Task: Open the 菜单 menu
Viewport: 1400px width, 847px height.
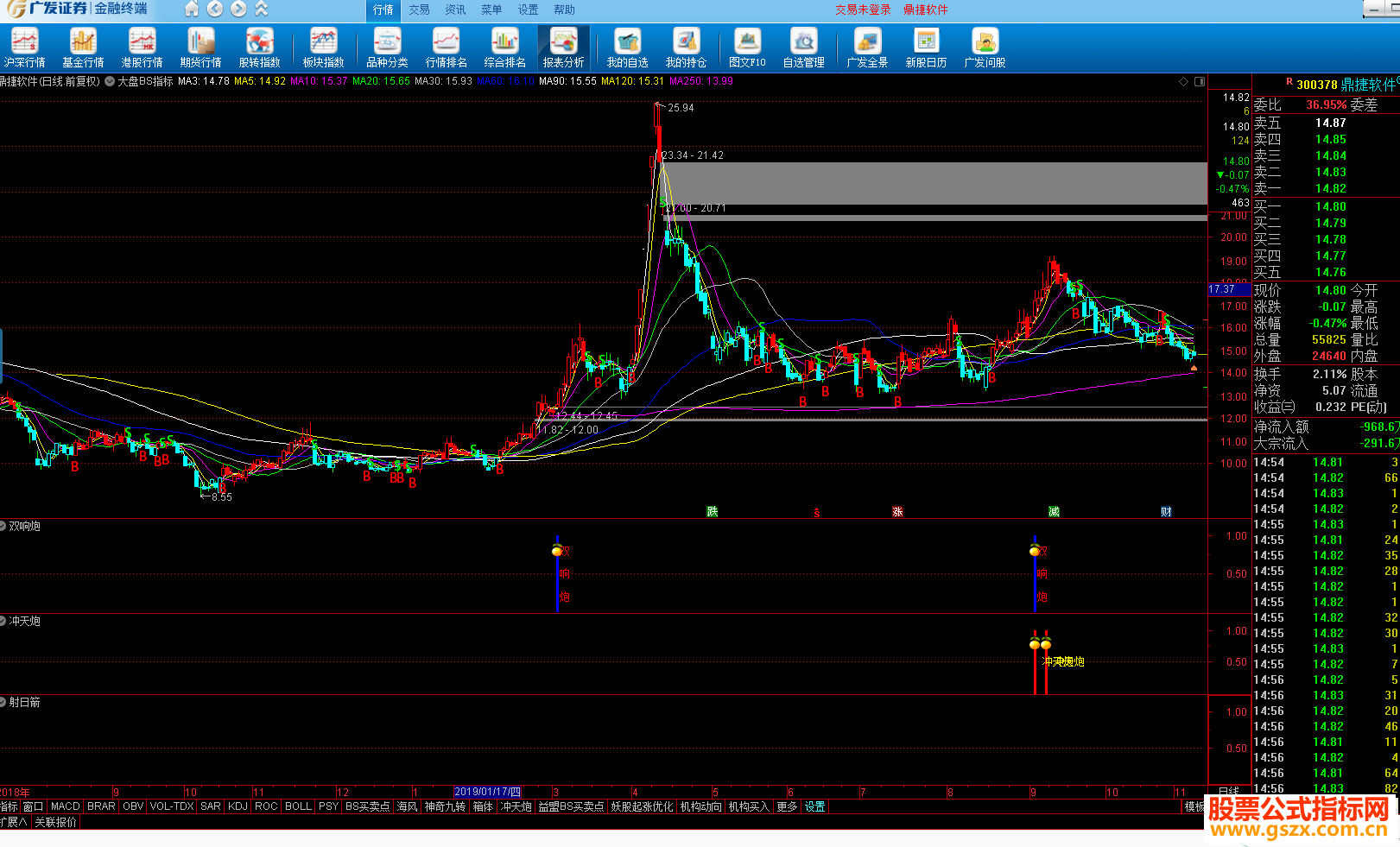Action: [492, 9]
